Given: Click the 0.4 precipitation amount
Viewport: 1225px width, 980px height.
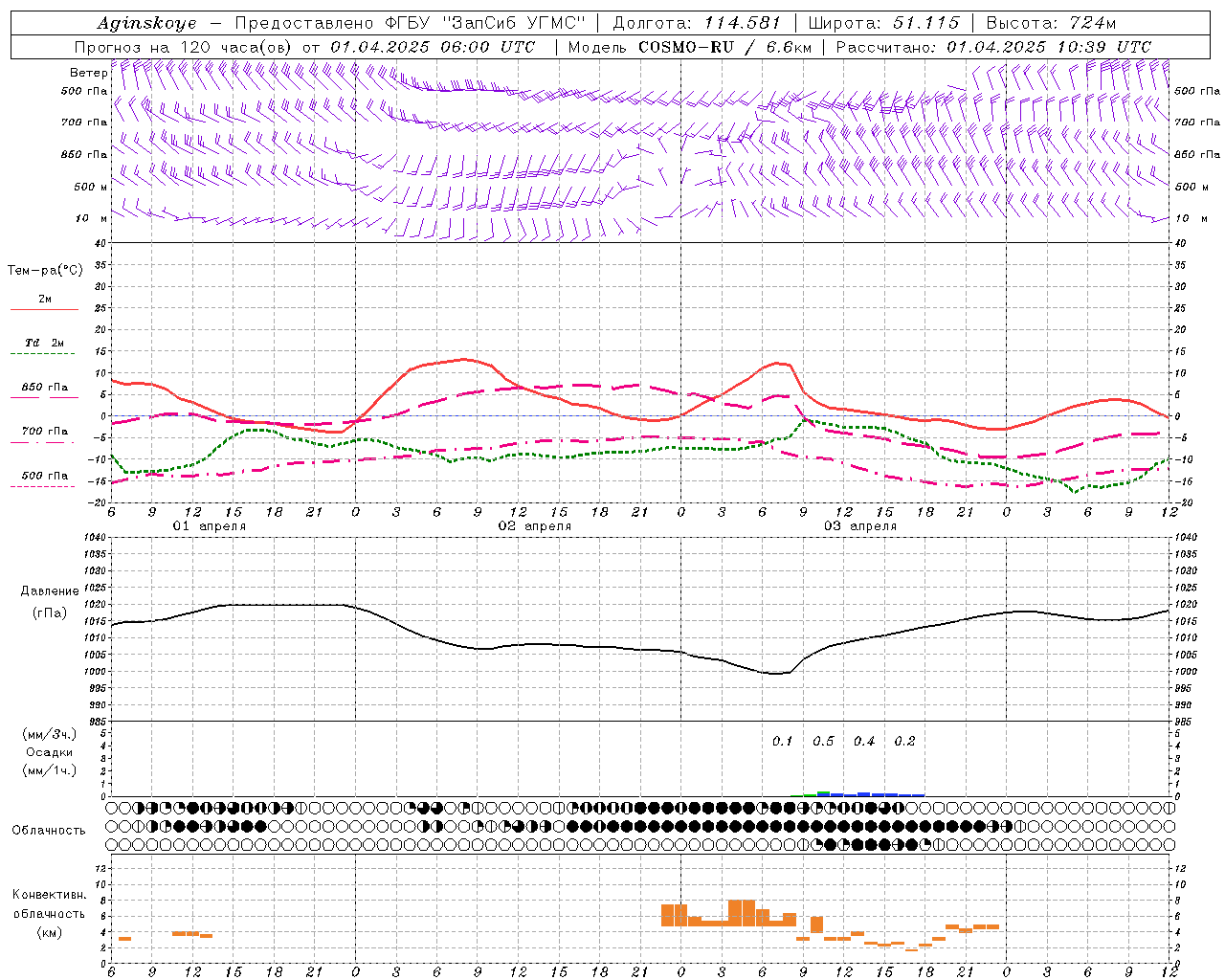Looking at the screenshot, I should (x=864, y=741).
